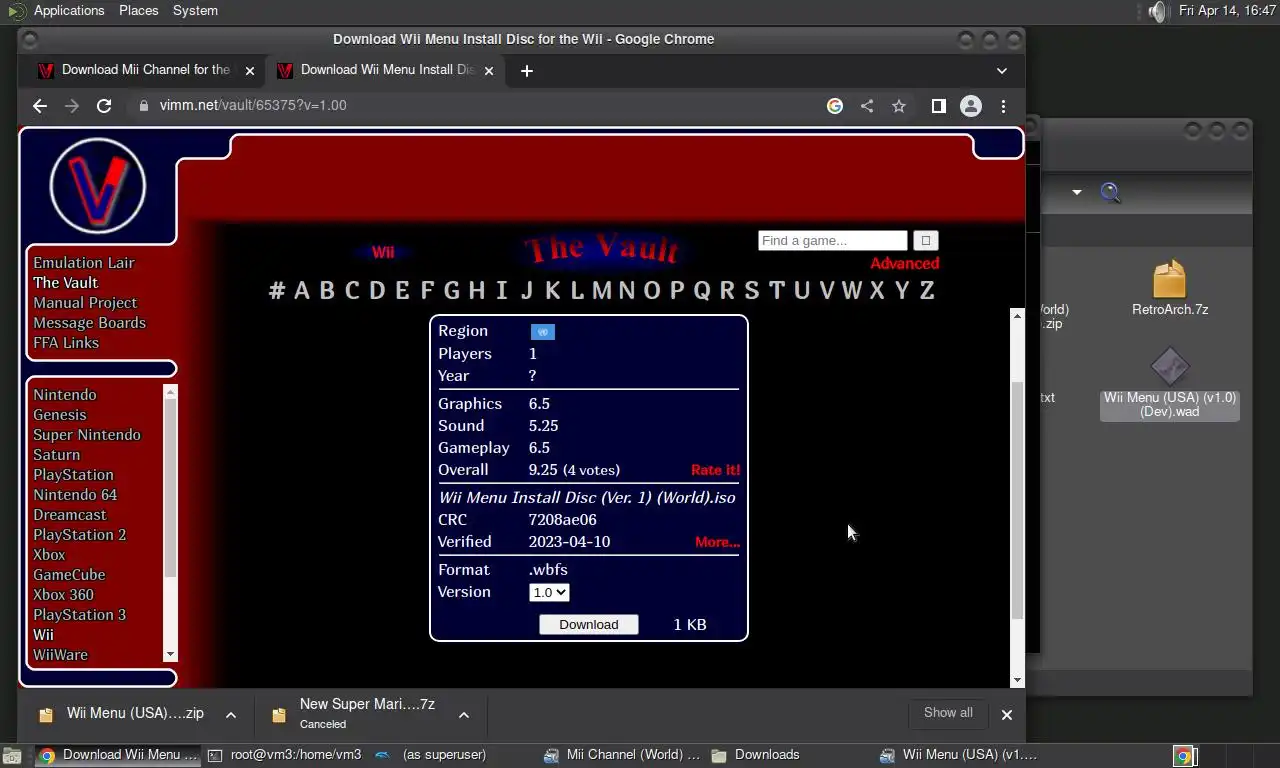Click the volume speaker icon in panel

1156,11
